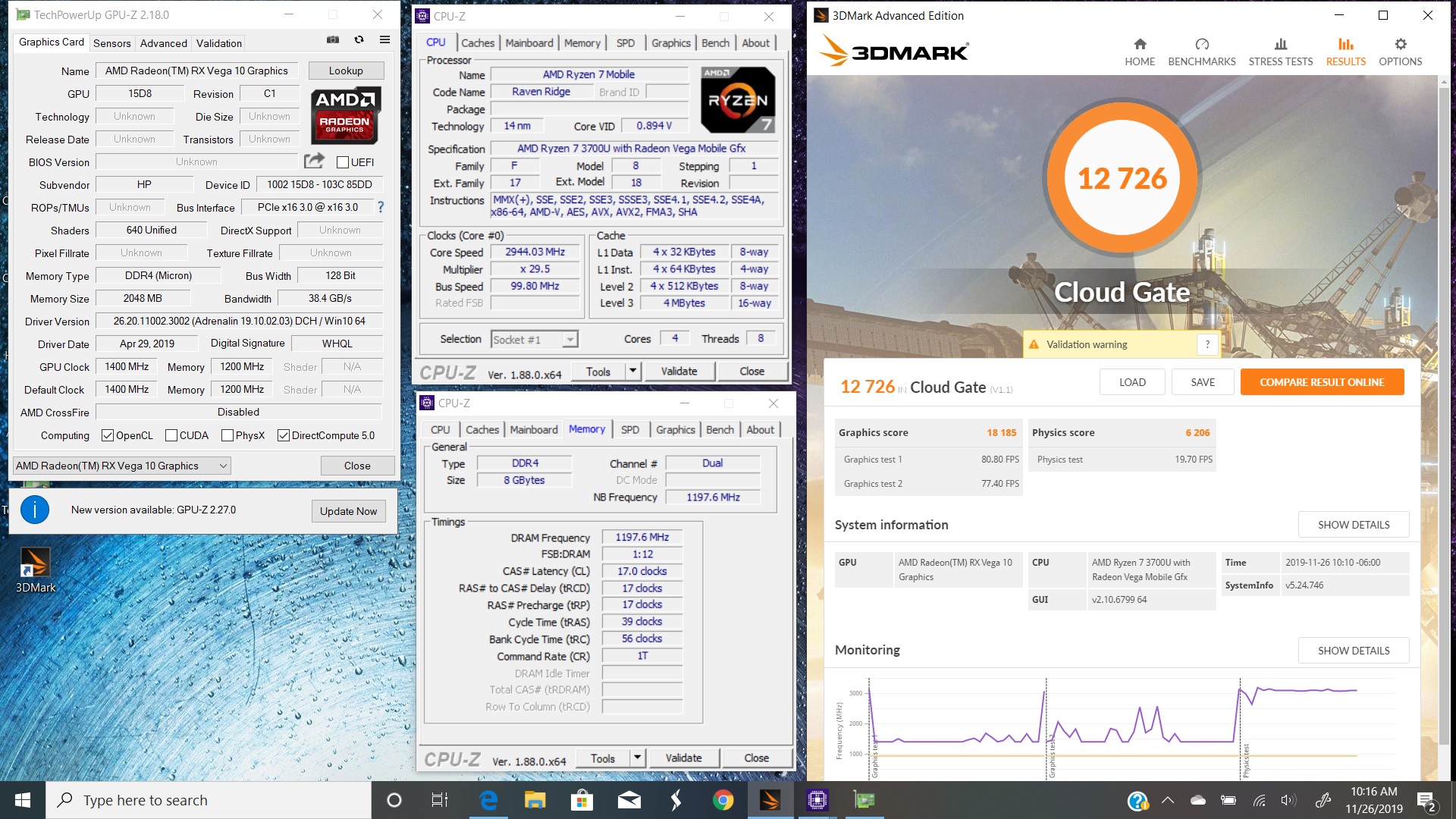Click the AMD Radeon Graphics logo
Image resolution: width=1456 pixels, height=819 pixels.
pos(346,115)
